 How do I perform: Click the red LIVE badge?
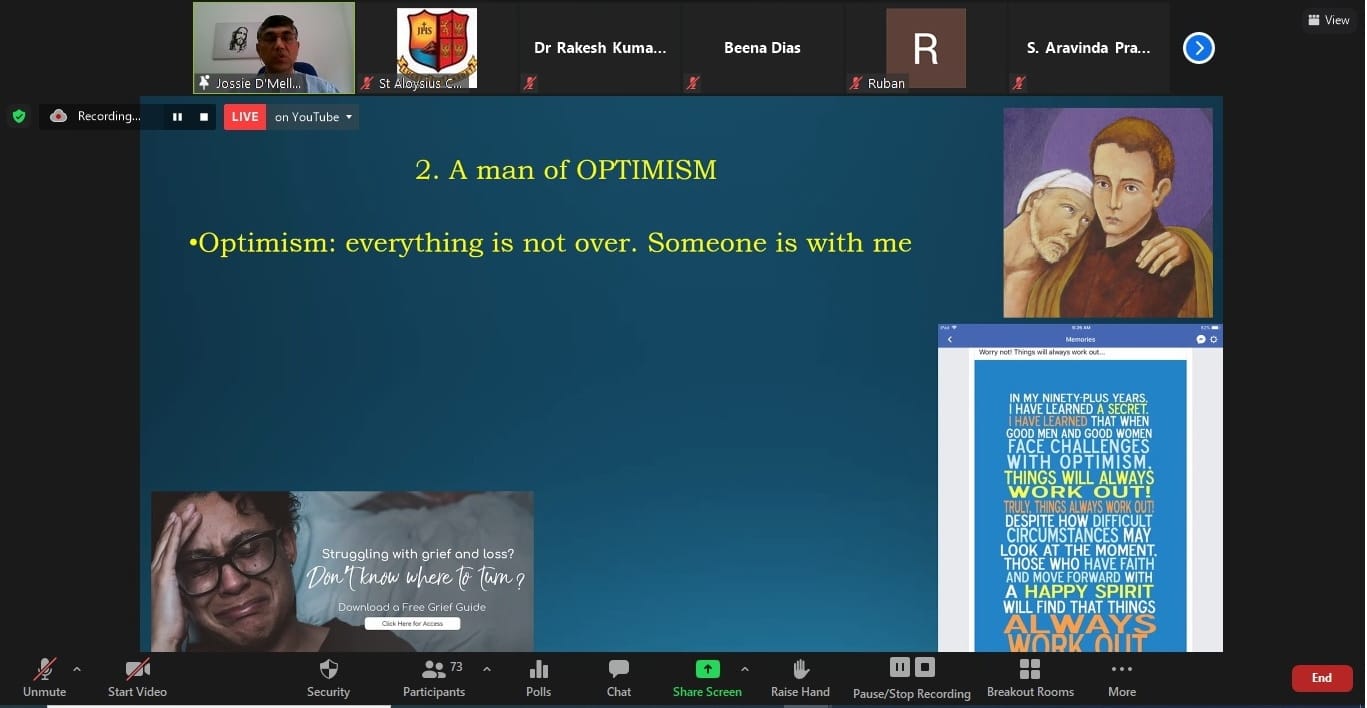[245, 117]
